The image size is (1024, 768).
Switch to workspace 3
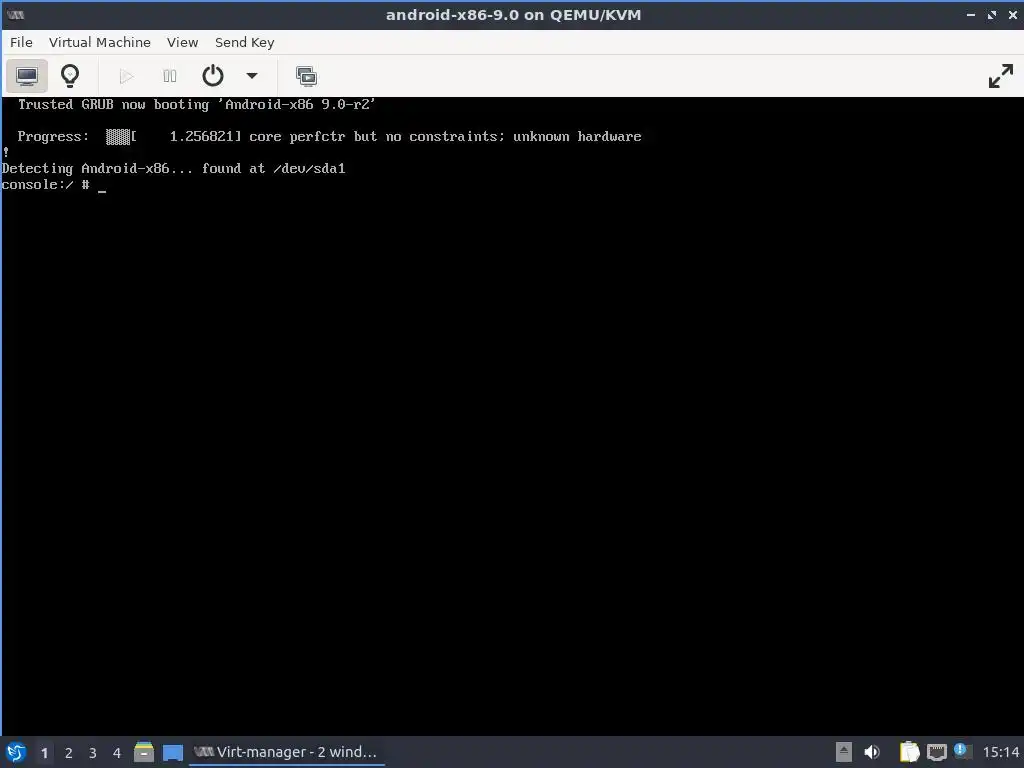point(93,753)
